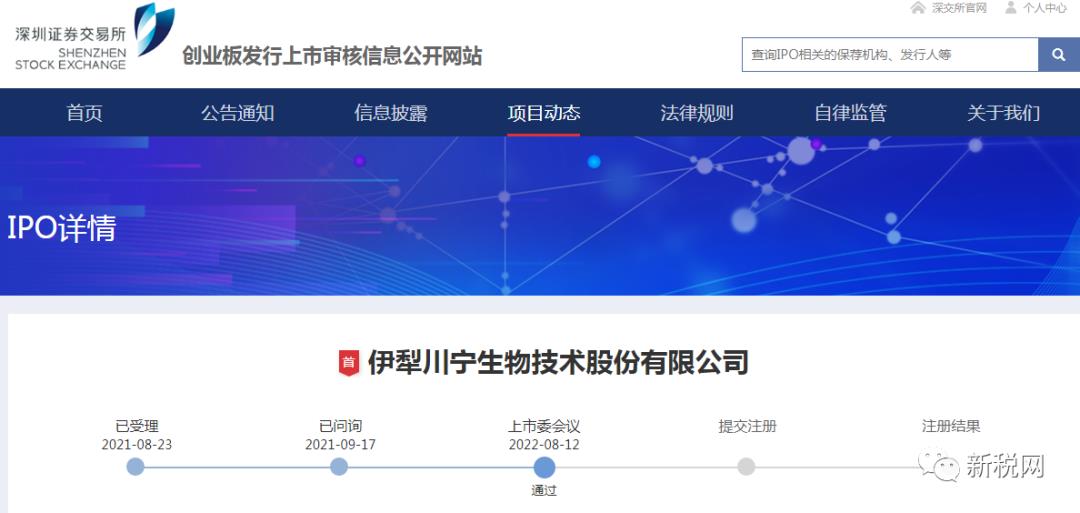Image resolution: width=1080 pixels, height=513 pixels.
Task: Open the 个人中心 link
Action: point(1045,8)
